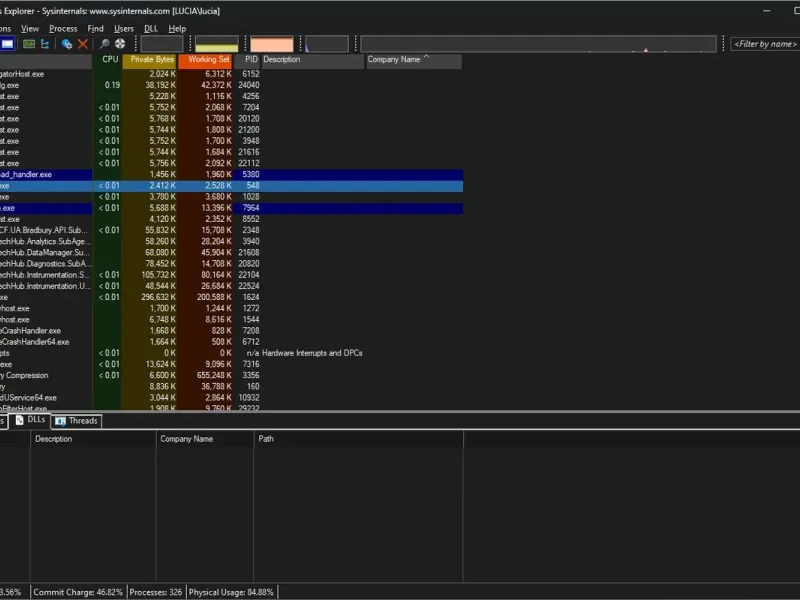Viewport: 800px width, 600px height.
Task: Open the DLL menu
Action: click(x=151, y=29)
